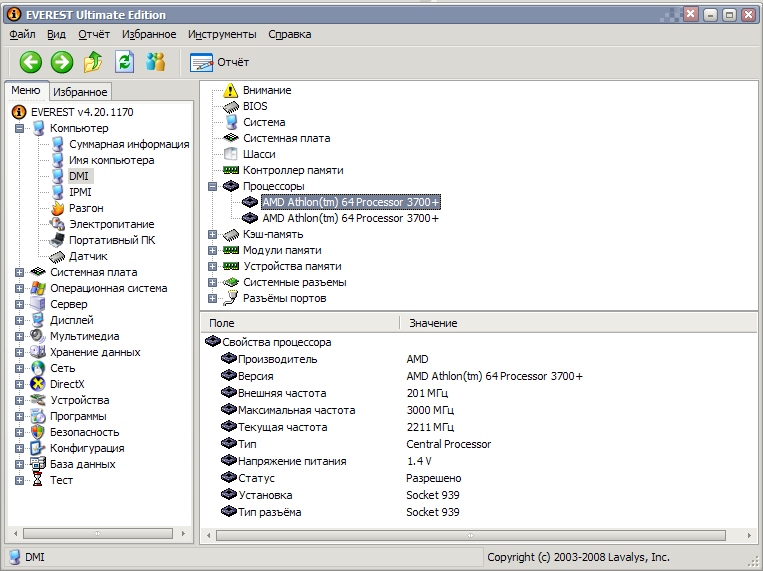The width and height of the screenshot is (763, 571).
Task: Click the Тип разъёма row
Action: [479, 512]
